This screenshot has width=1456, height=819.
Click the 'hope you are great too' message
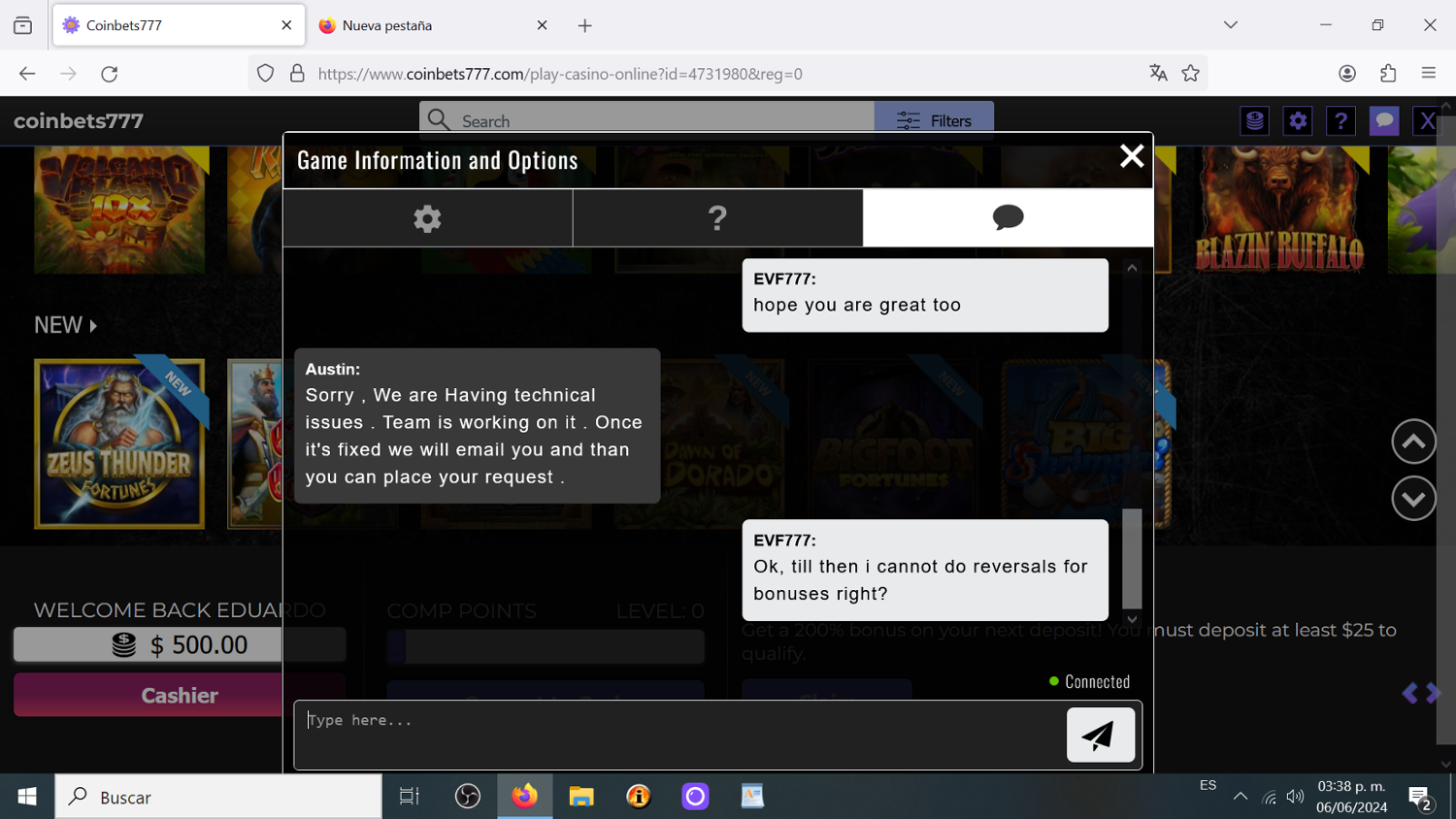[x=925, y=295]
